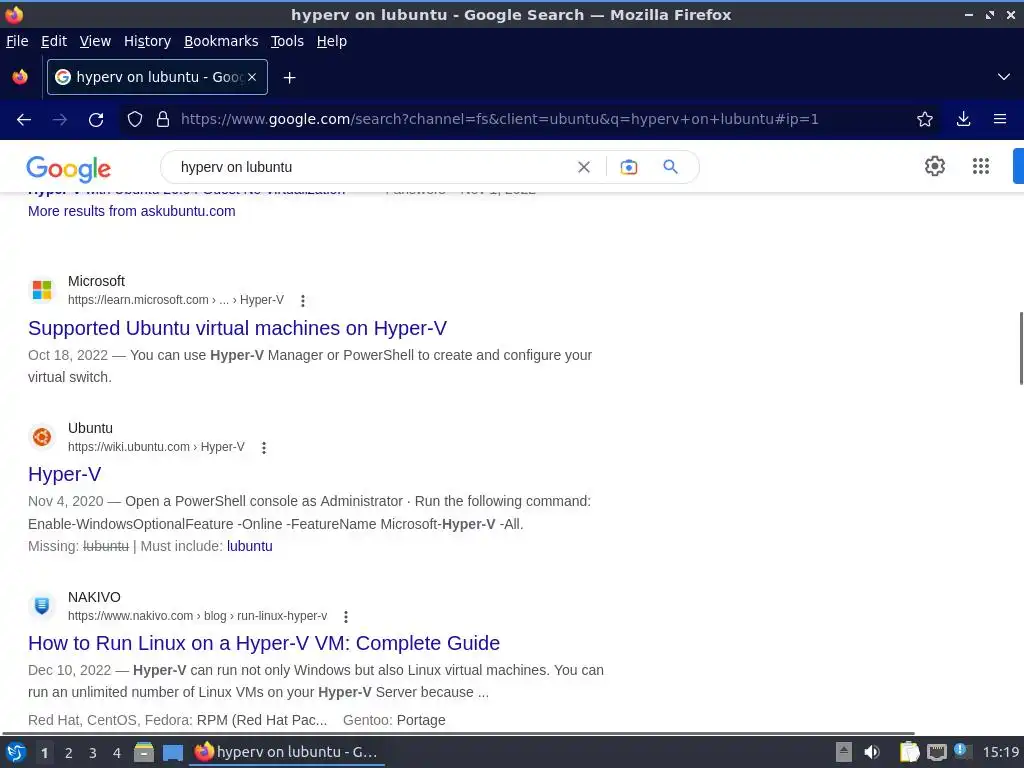Click the horizontal scrollbar at page bottom

[458, 733]
